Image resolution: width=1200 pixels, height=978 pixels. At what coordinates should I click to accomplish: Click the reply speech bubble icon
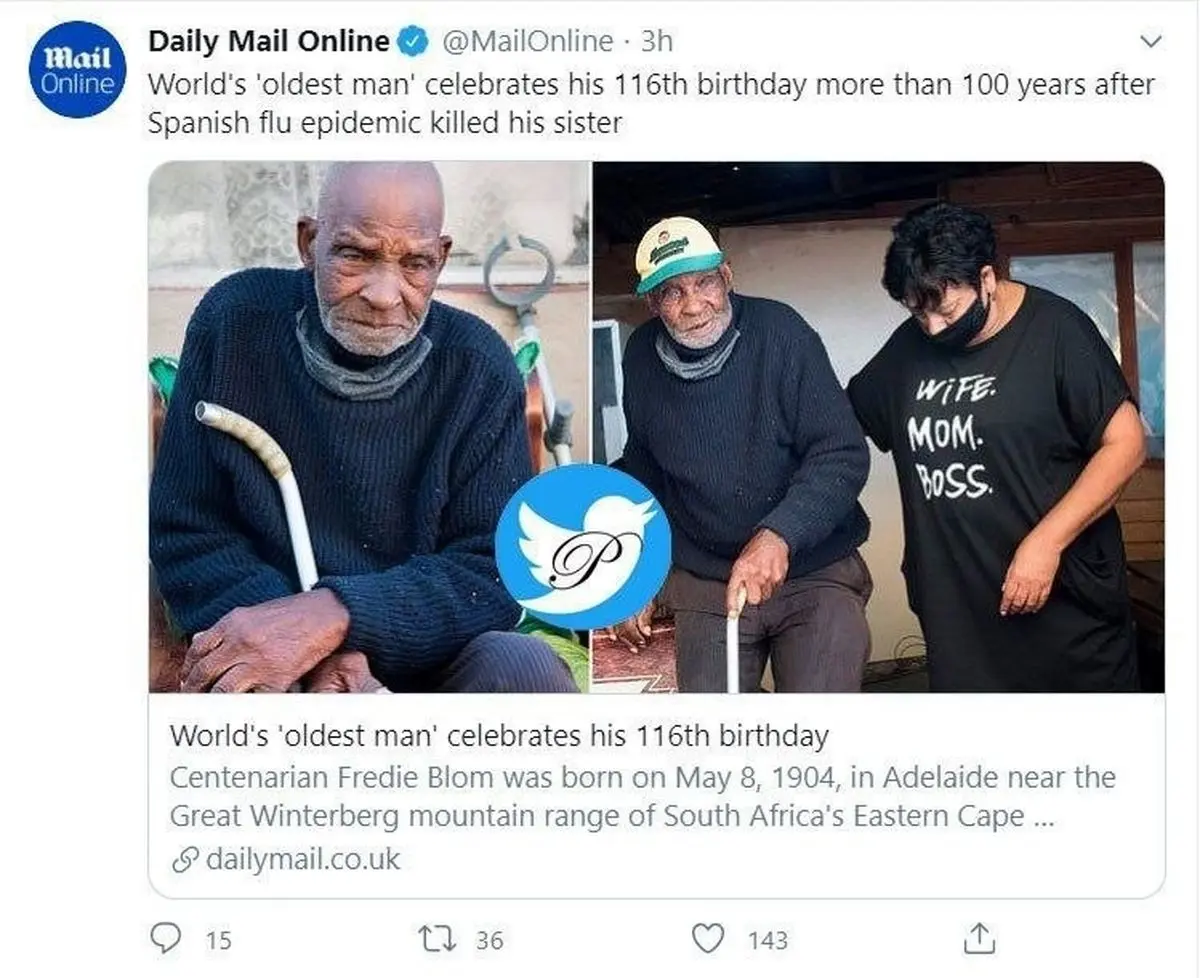164,939
